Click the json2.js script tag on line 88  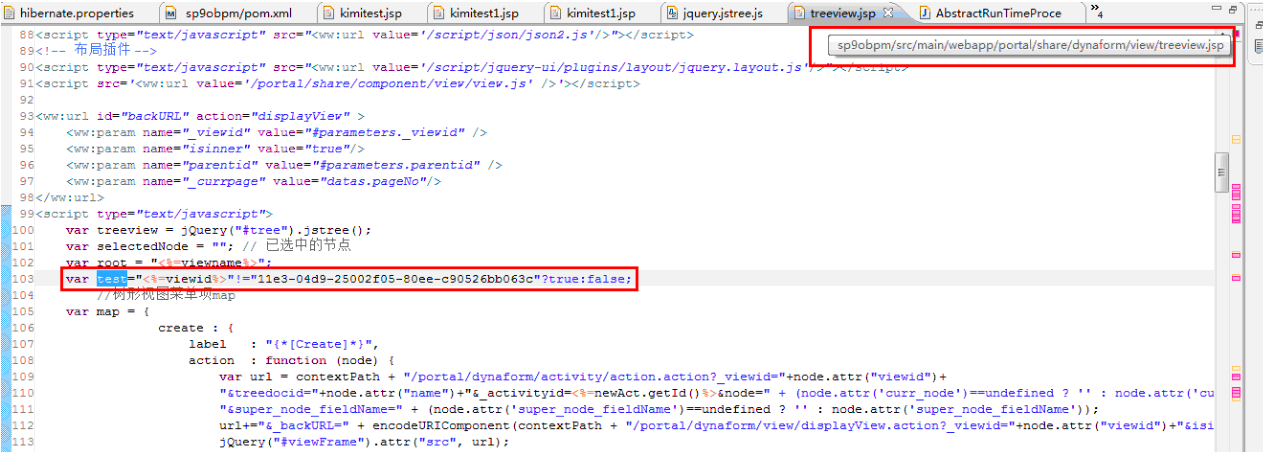364,34
